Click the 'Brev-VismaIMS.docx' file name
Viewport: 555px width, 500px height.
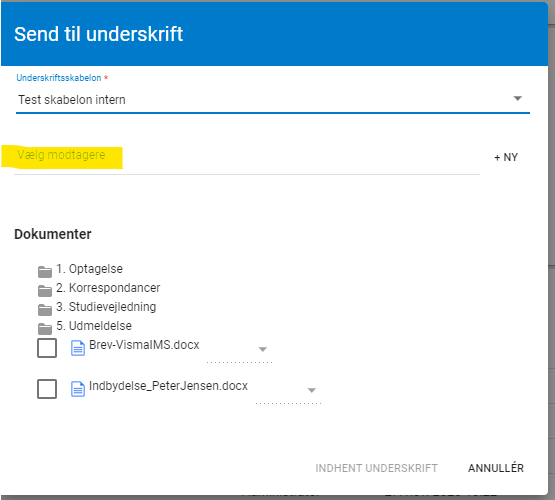pos(144,345)
